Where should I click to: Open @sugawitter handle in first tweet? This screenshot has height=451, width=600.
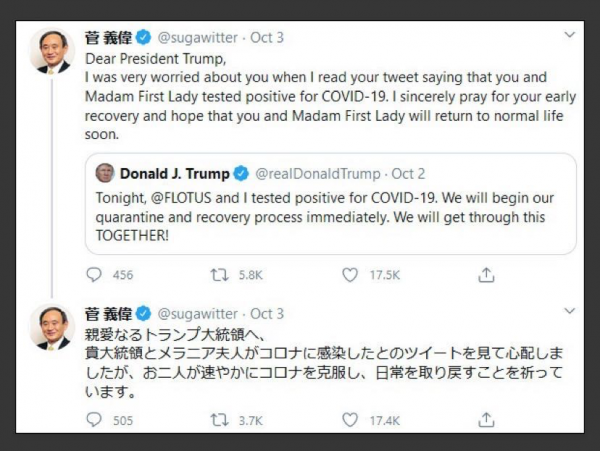click(198, 37)
